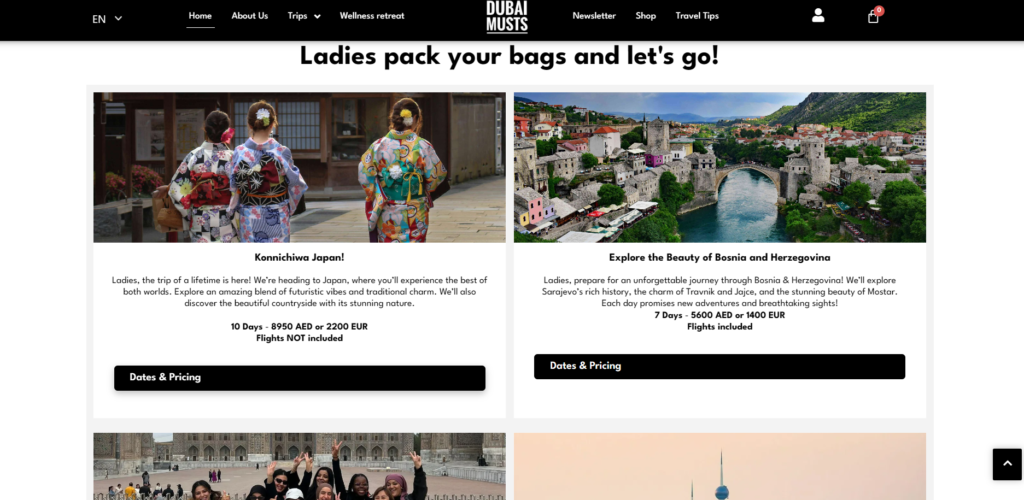Viewport: 1024px width, 500px height.
Task: Click Explore the Beauty of Bosnia title
Action: point(720,258)
